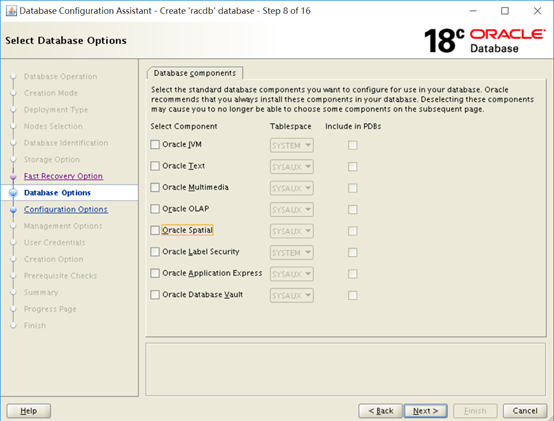Image resolution: width=554 pixels, height=421 pixels.
Task: Open tablespace dropdown for Oracle Text
Action: click(x=291, y=167)
